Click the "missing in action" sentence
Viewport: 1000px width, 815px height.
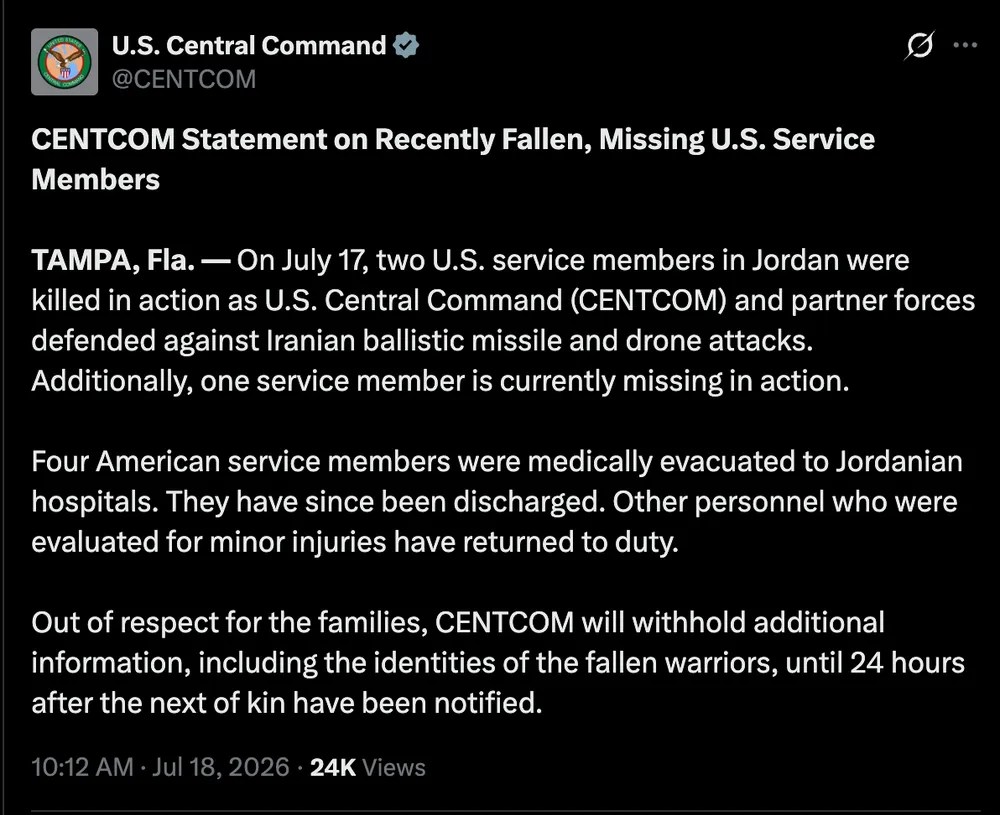(x=440, y=381)
